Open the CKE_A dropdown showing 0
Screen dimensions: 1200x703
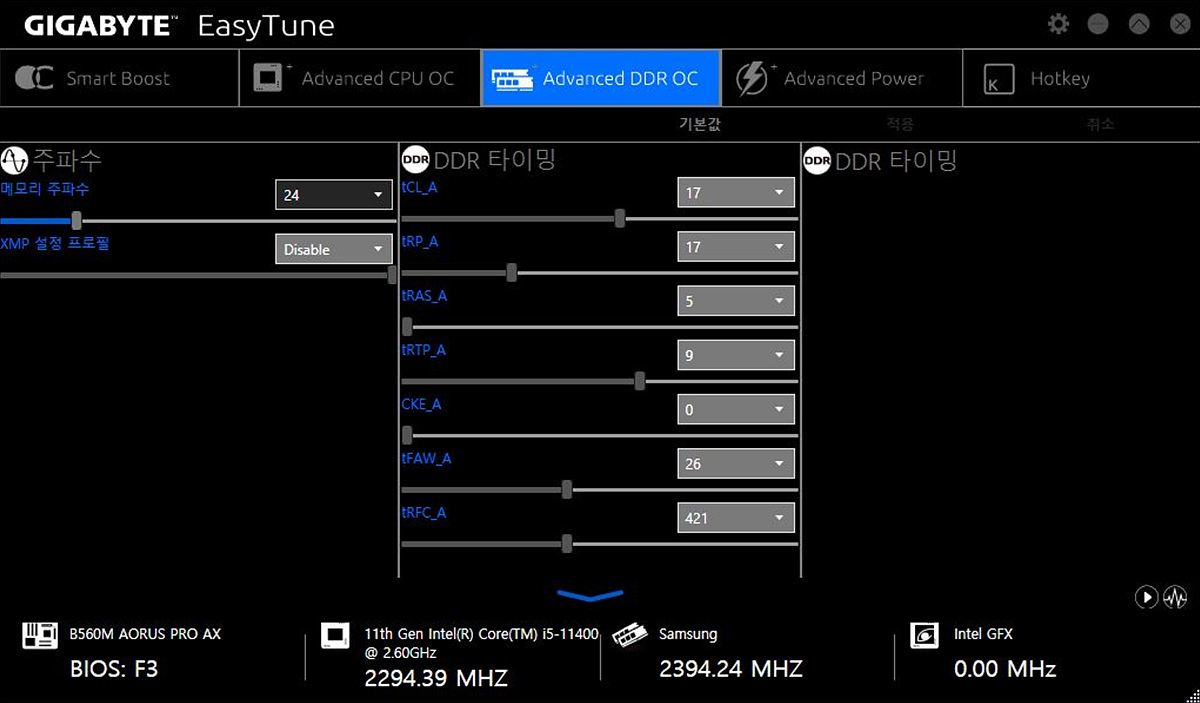(736, 409)
